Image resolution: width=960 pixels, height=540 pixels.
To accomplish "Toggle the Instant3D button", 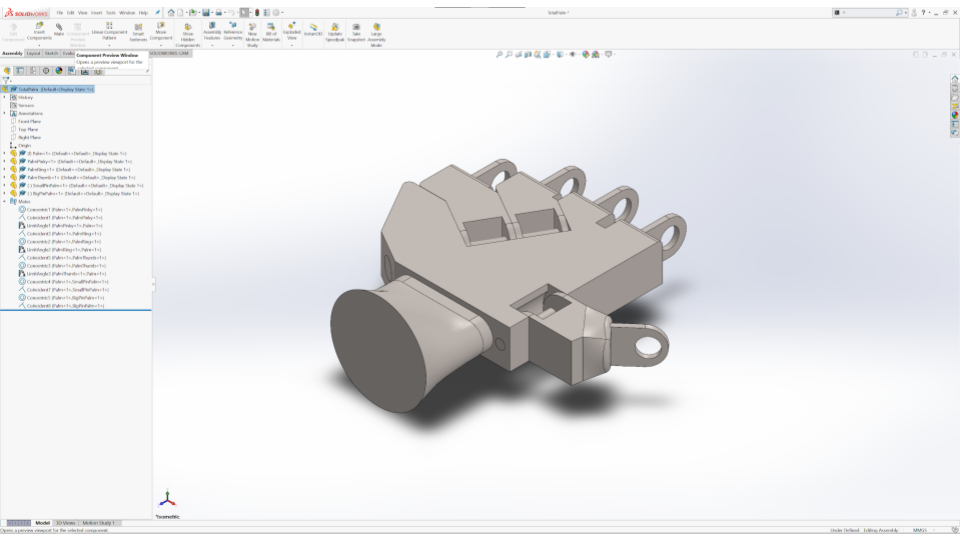I will coord(313,30).
